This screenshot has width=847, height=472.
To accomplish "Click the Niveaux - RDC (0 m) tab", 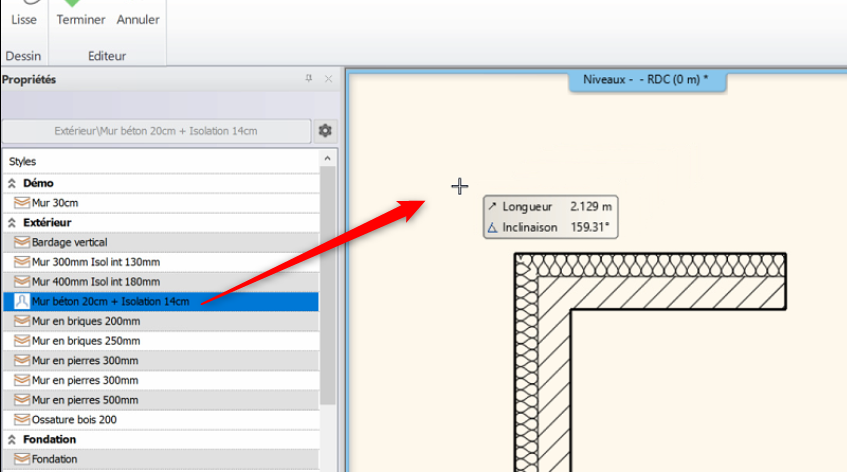I will pos(647,80).
